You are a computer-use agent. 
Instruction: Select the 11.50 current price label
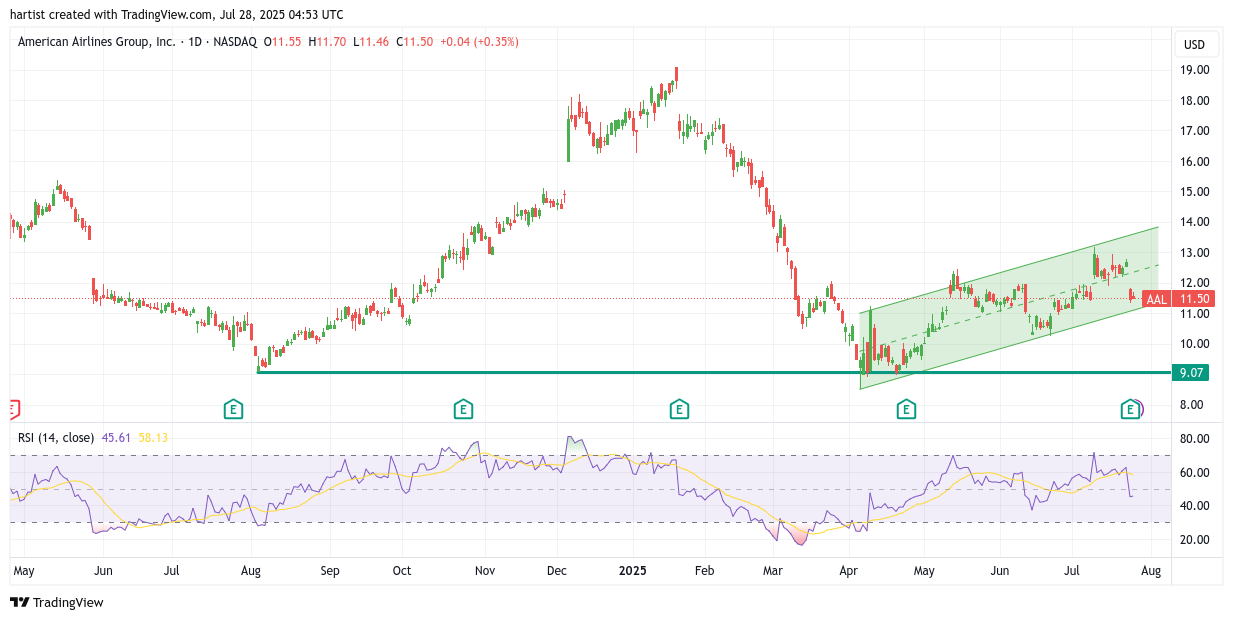pos(1195,299)
